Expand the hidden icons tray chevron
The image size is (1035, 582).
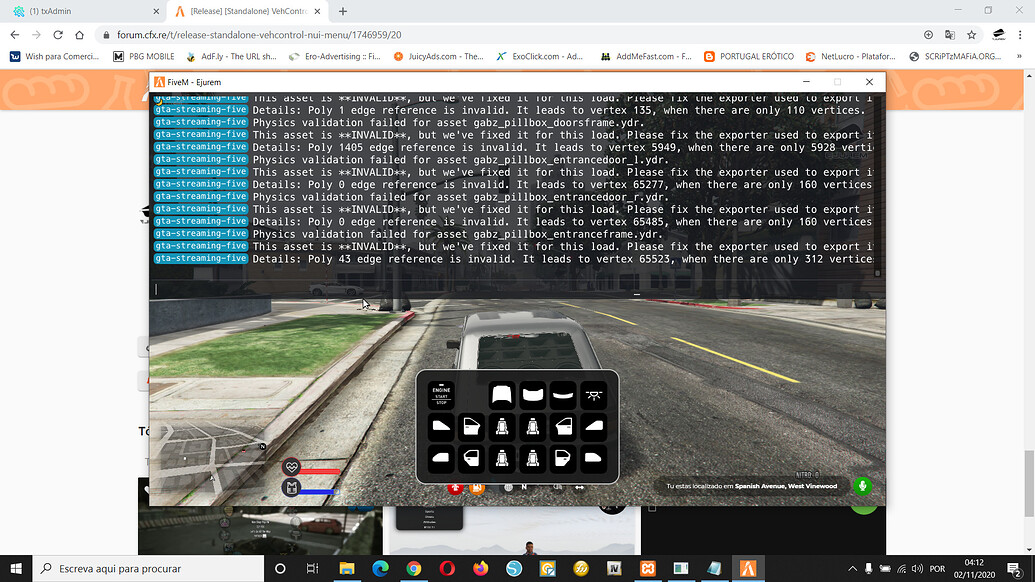click(x=852, y=568)
